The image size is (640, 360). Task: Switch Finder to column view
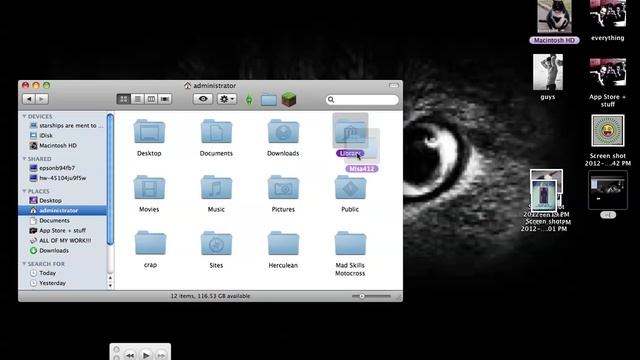151,99
